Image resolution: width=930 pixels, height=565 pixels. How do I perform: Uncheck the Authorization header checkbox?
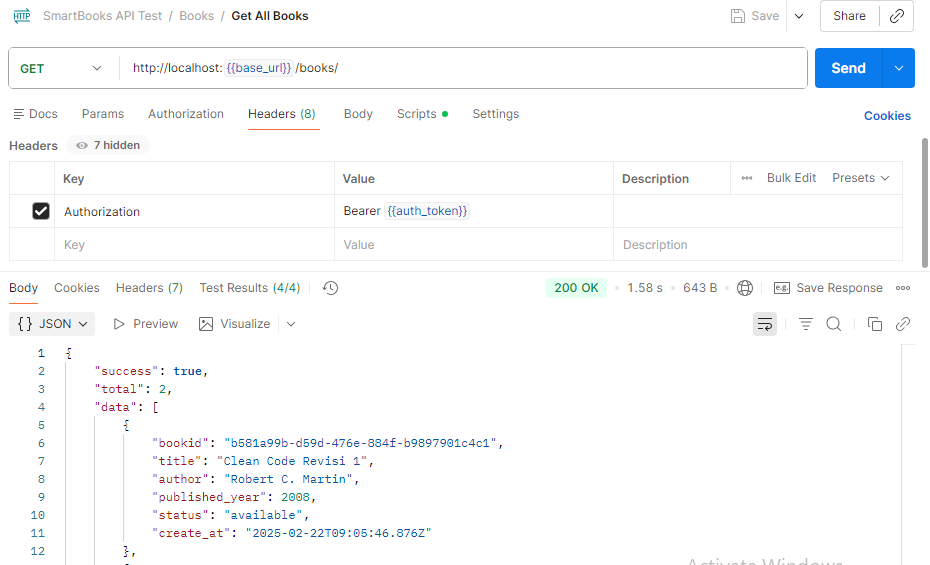(x=41, y=211)
